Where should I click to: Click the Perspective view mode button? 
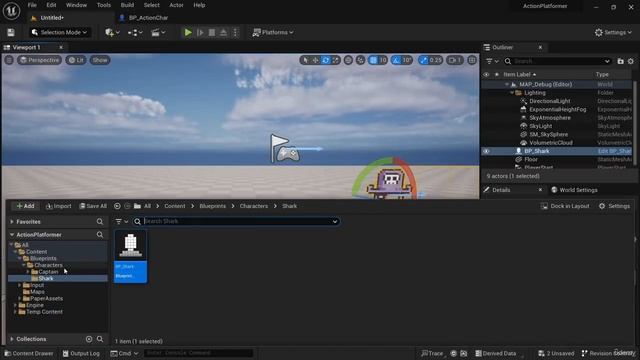[39, 60]
